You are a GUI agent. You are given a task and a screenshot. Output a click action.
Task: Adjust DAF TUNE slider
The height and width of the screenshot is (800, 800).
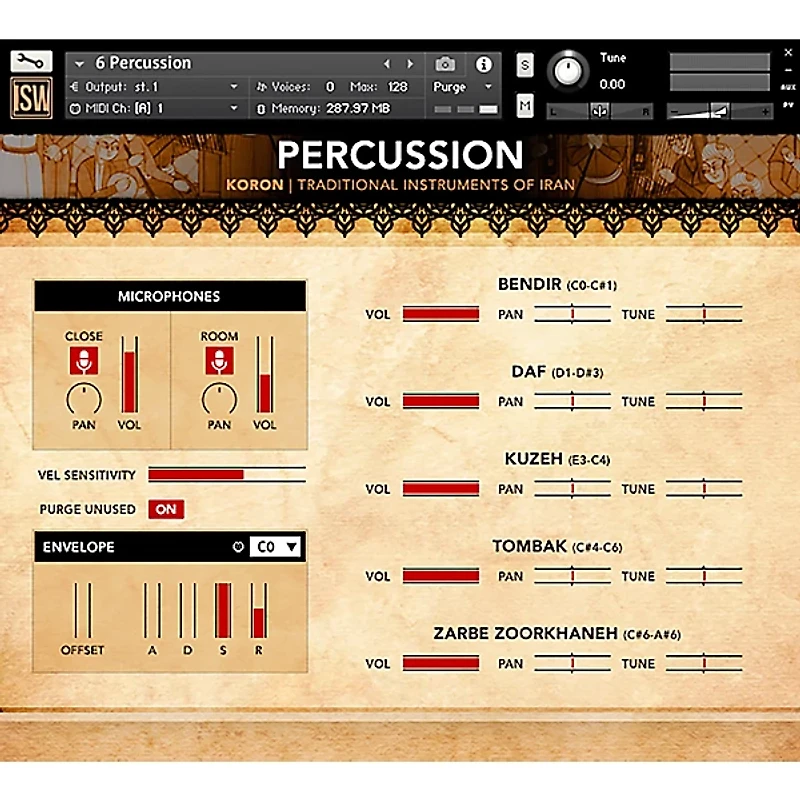(704, 401)
